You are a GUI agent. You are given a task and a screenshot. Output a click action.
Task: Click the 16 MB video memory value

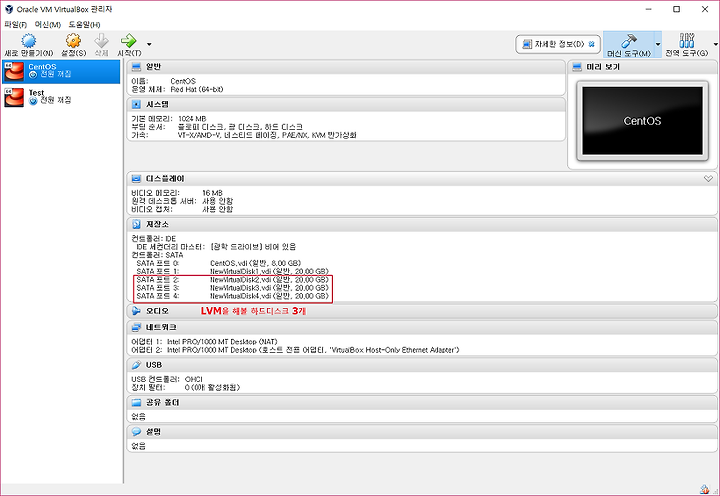click(x=212, y=193)
